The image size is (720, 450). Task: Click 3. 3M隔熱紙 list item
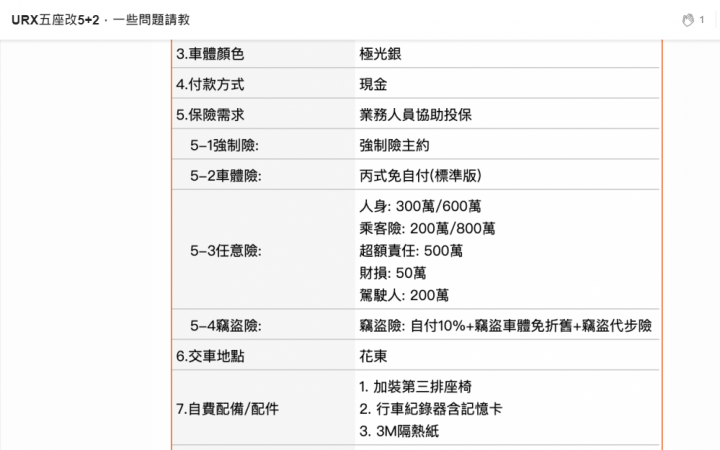coord(399,431)
